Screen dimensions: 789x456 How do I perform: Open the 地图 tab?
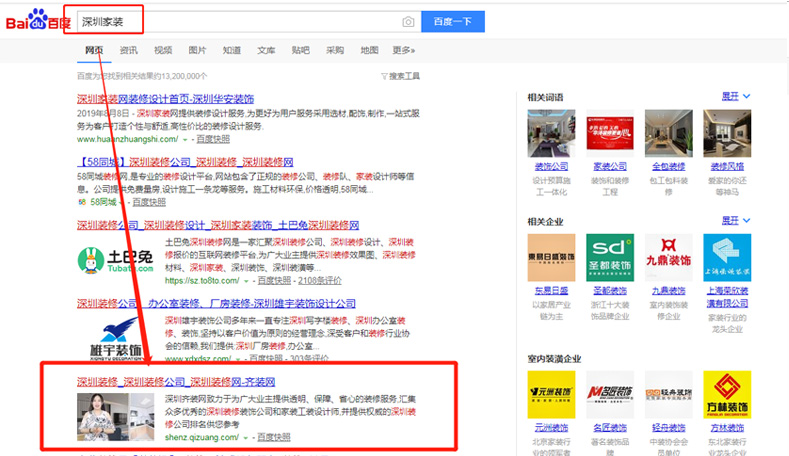click(x=369, y=50)
